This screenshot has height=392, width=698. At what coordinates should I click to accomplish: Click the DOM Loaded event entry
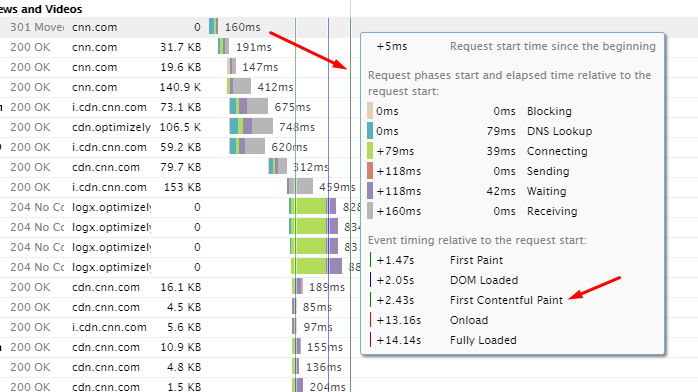pos(444,280)
